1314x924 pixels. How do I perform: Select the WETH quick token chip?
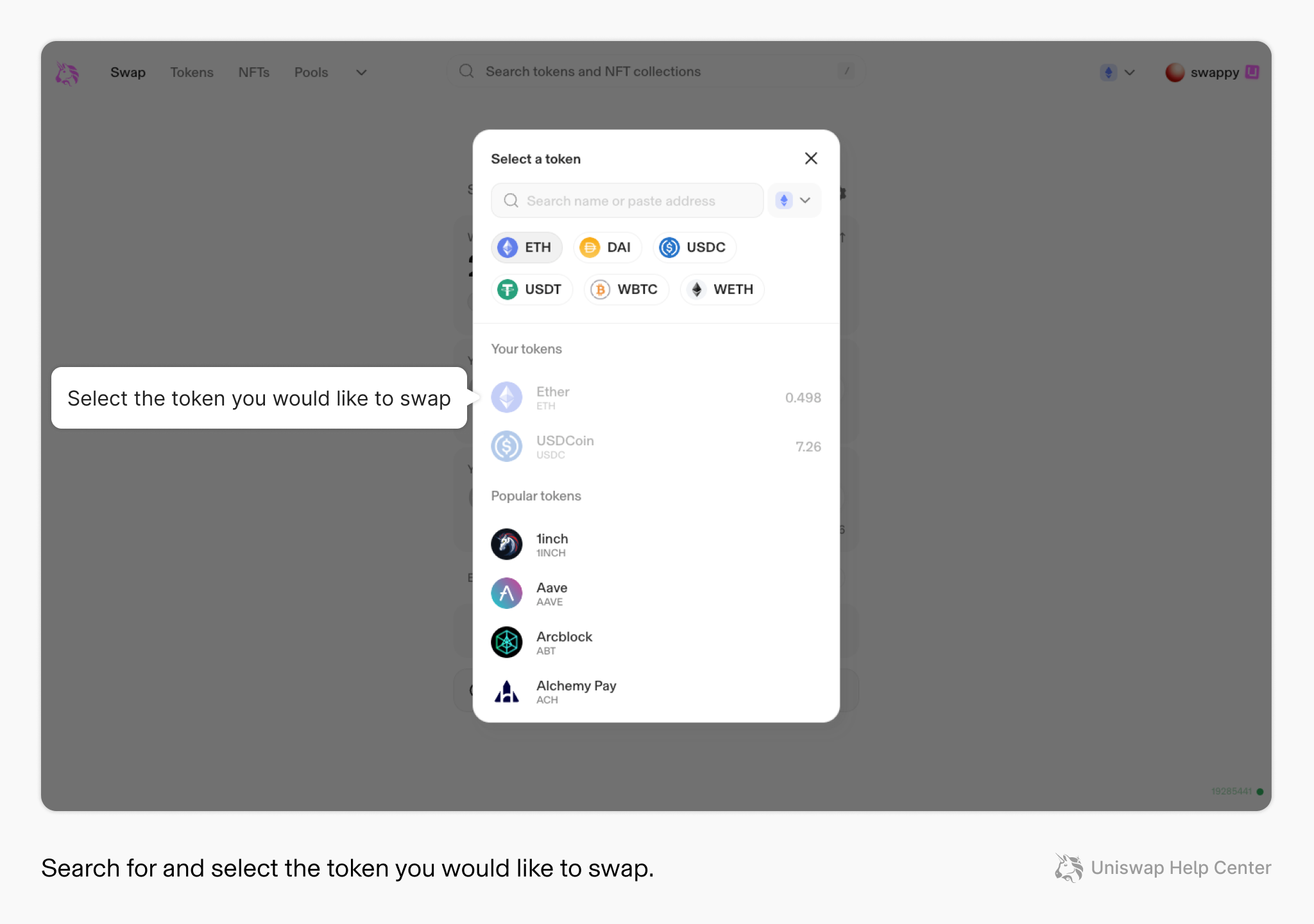click(x=722, y=289)
